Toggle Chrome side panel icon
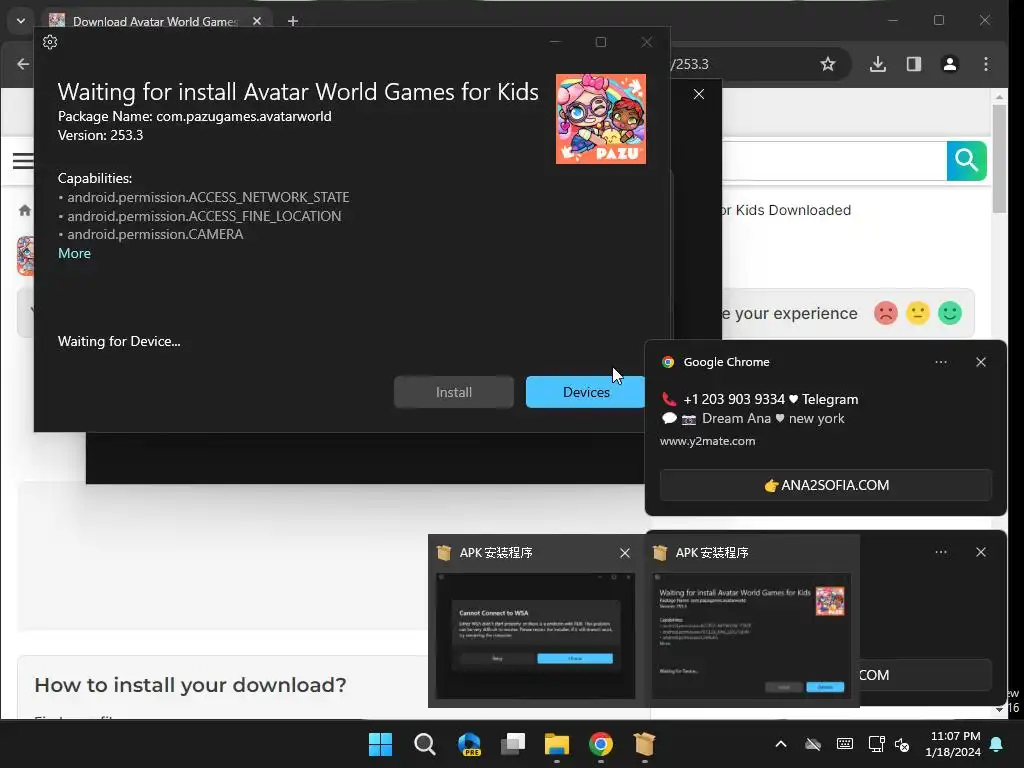Screen dimensions: 1024x768 [914, 64]
